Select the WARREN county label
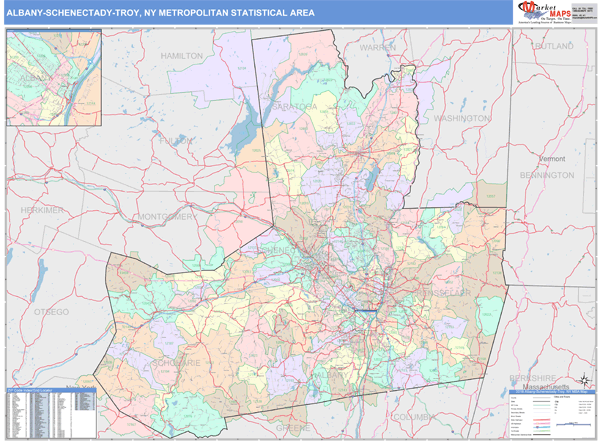The width and height of the screenshot is (600, 441). [378, 47]
